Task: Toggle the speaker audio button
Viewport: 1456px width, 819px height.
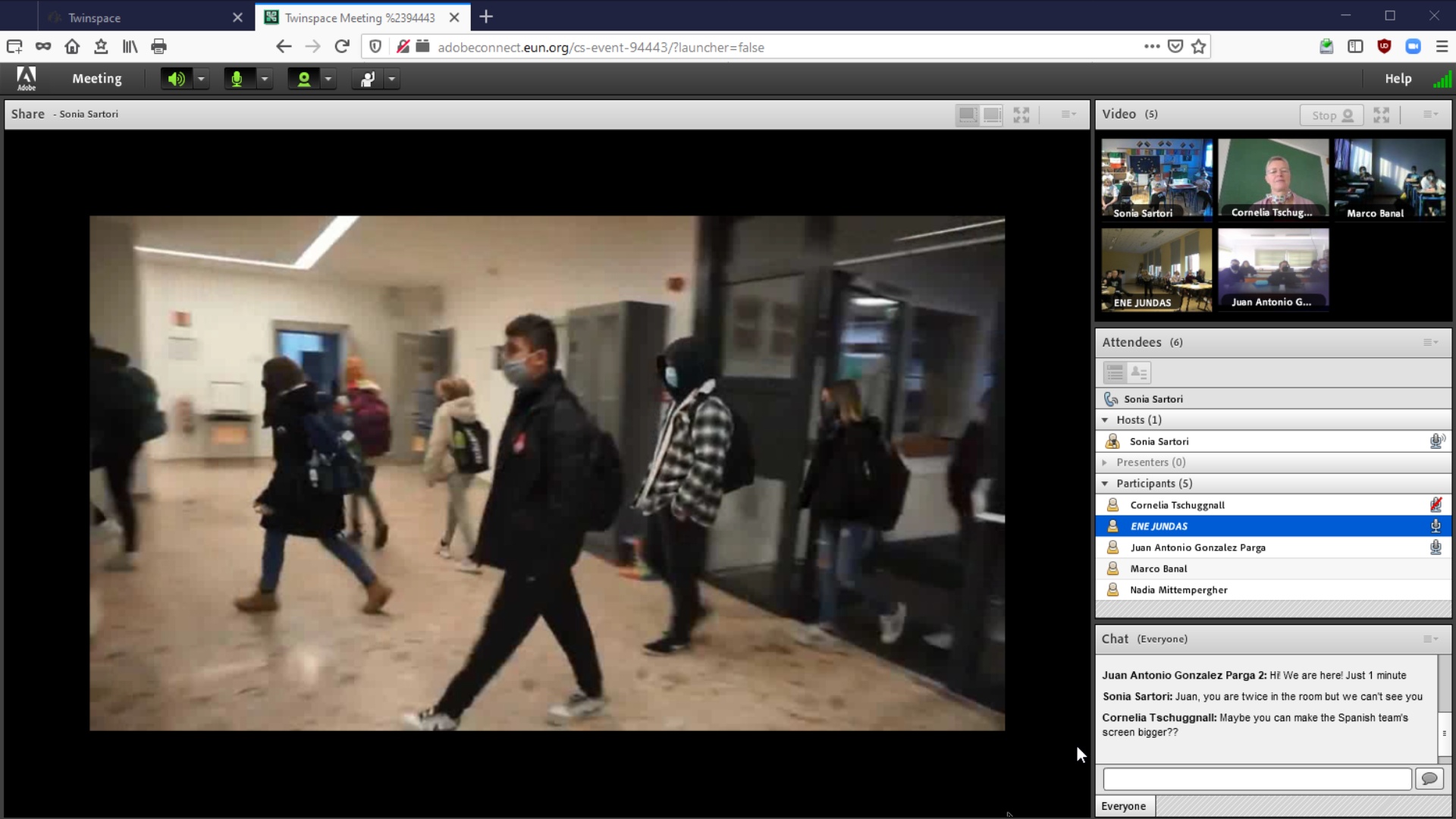Action: [176, 79]
